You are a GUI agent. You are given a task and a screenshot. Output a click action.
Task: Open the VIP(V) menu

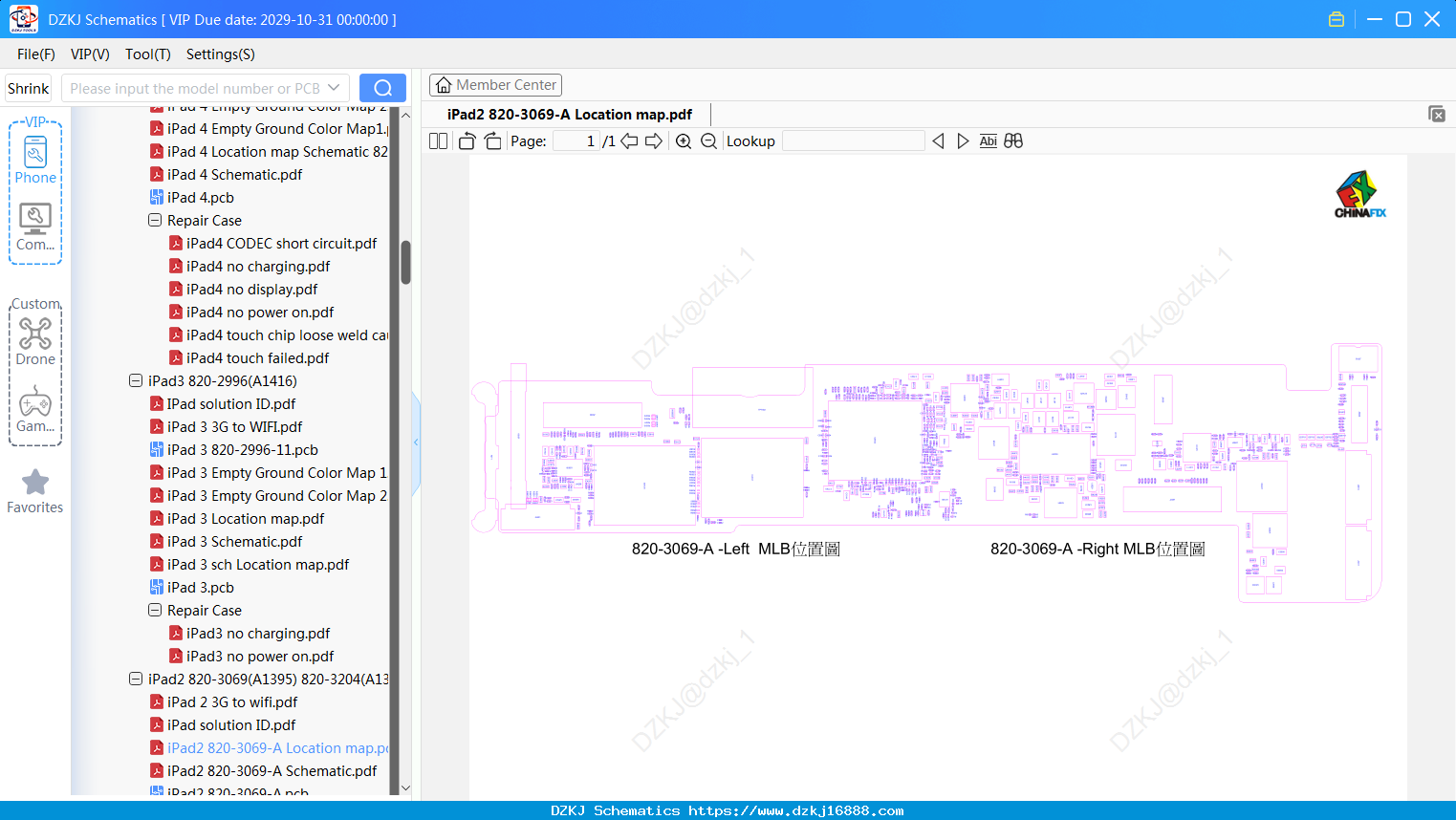(x=90, y=54)
